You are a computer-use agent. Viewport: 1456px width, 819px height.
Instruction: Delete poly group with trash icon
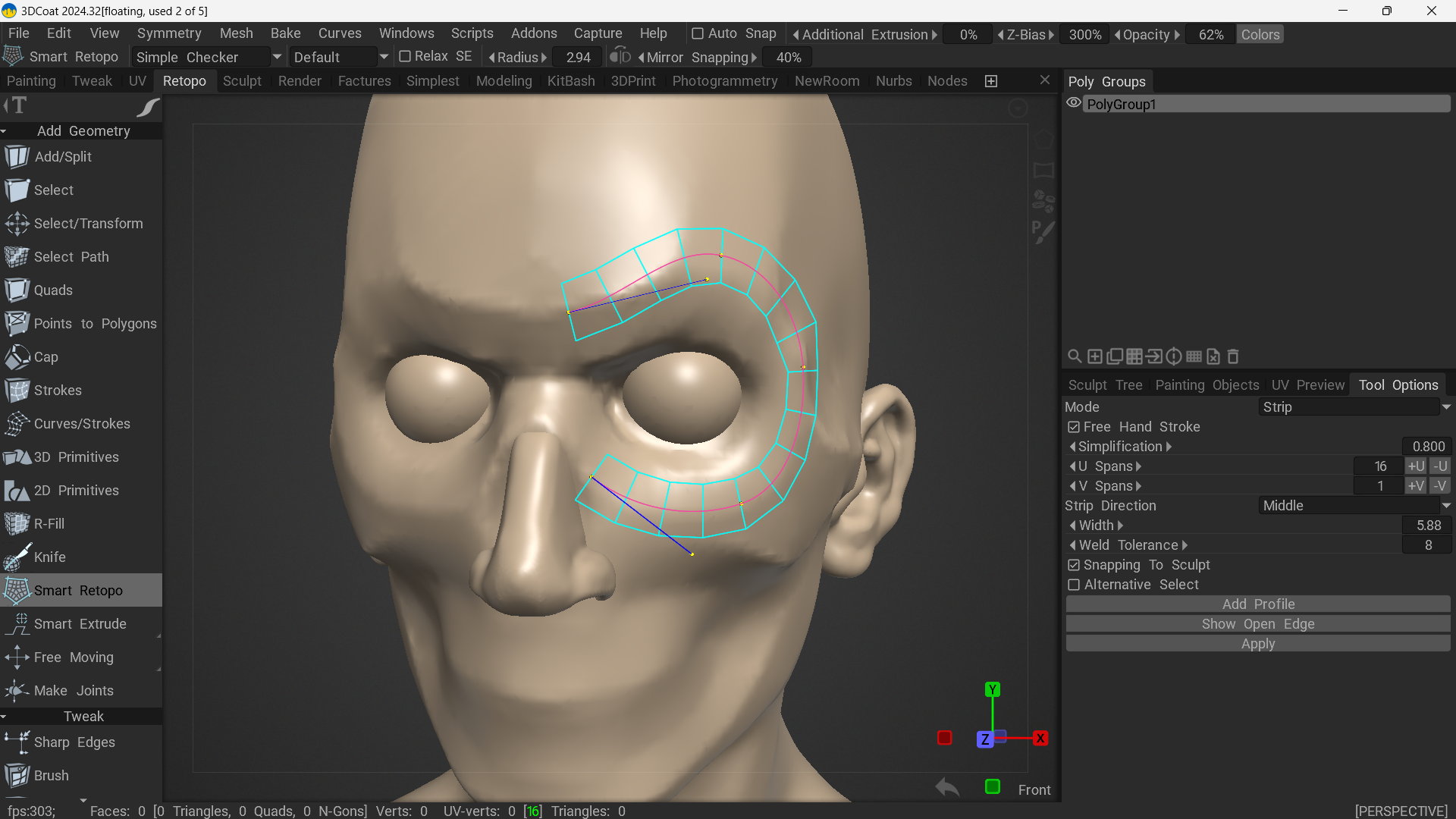1233,356
